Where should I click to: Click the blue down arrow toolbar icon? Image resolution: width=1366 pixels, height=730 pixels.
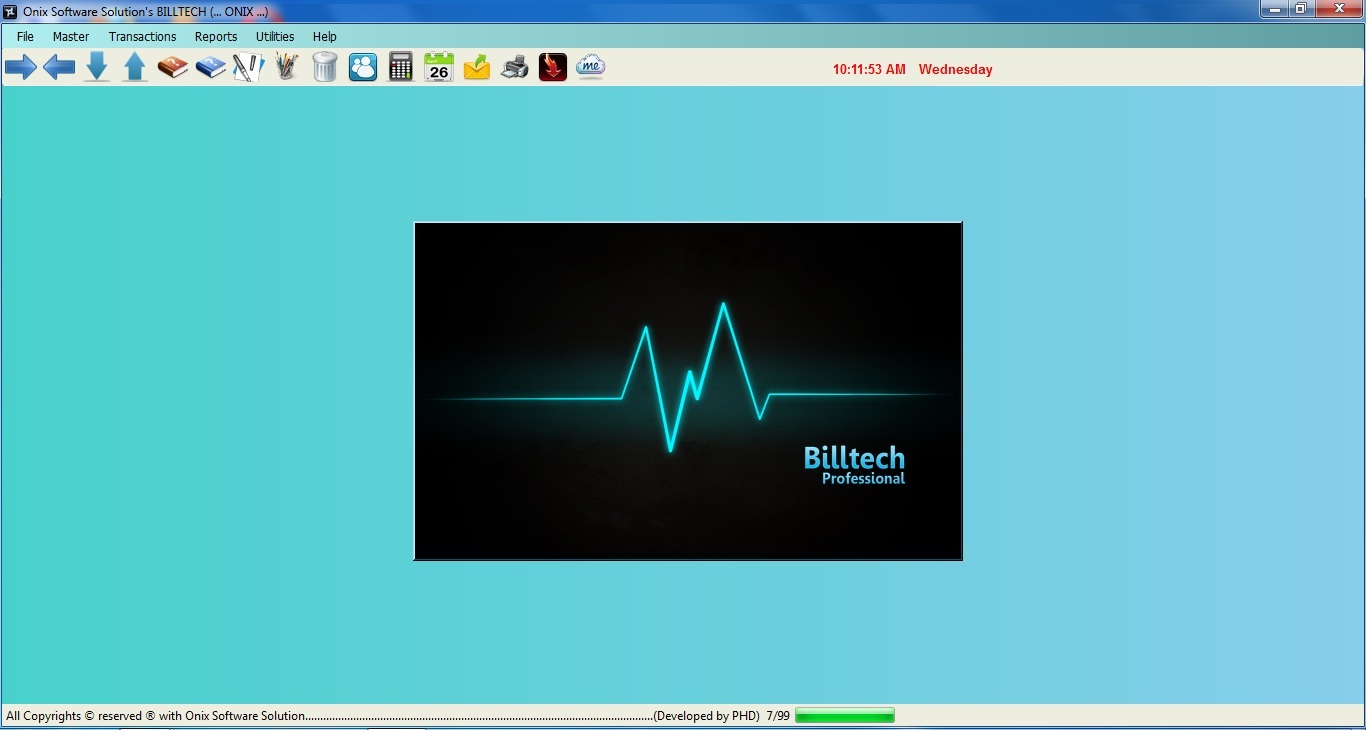click(97, 67)
